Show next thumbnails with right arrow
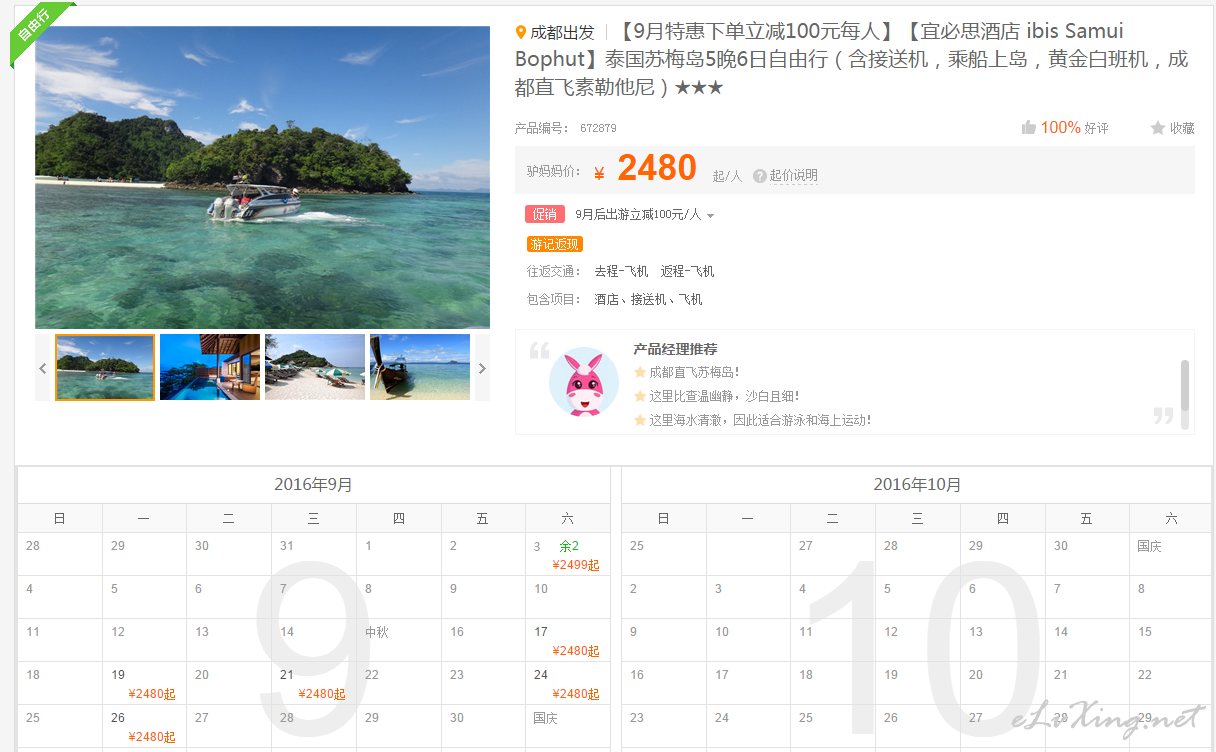The width and height of the screenshot is (1216, 752). (482, 368)
